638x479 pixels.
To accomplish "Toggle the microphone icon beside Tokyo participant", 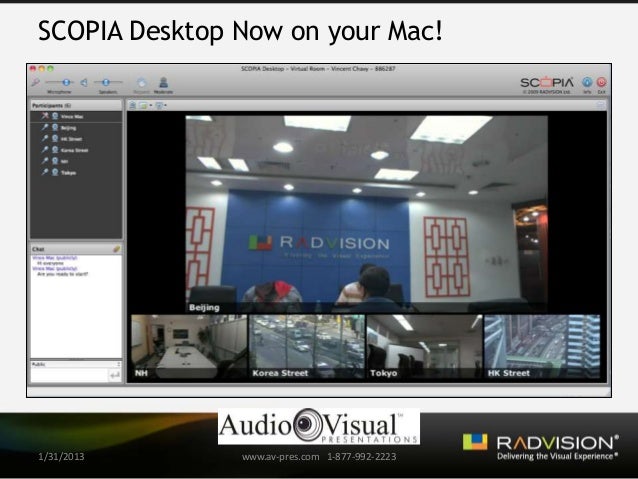I will click(x=45, y=172).
